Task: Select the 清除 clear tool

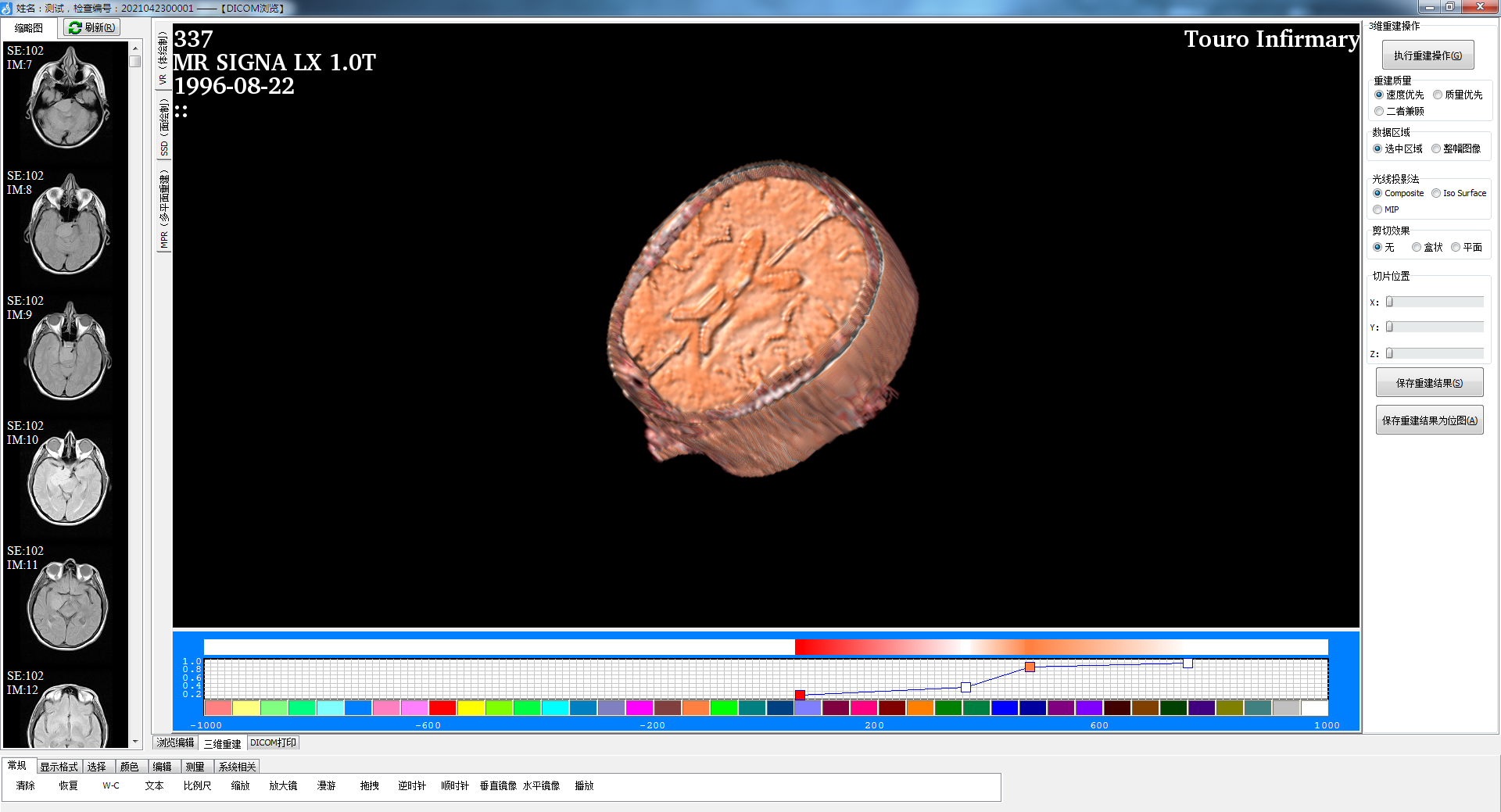Action: 26,785
